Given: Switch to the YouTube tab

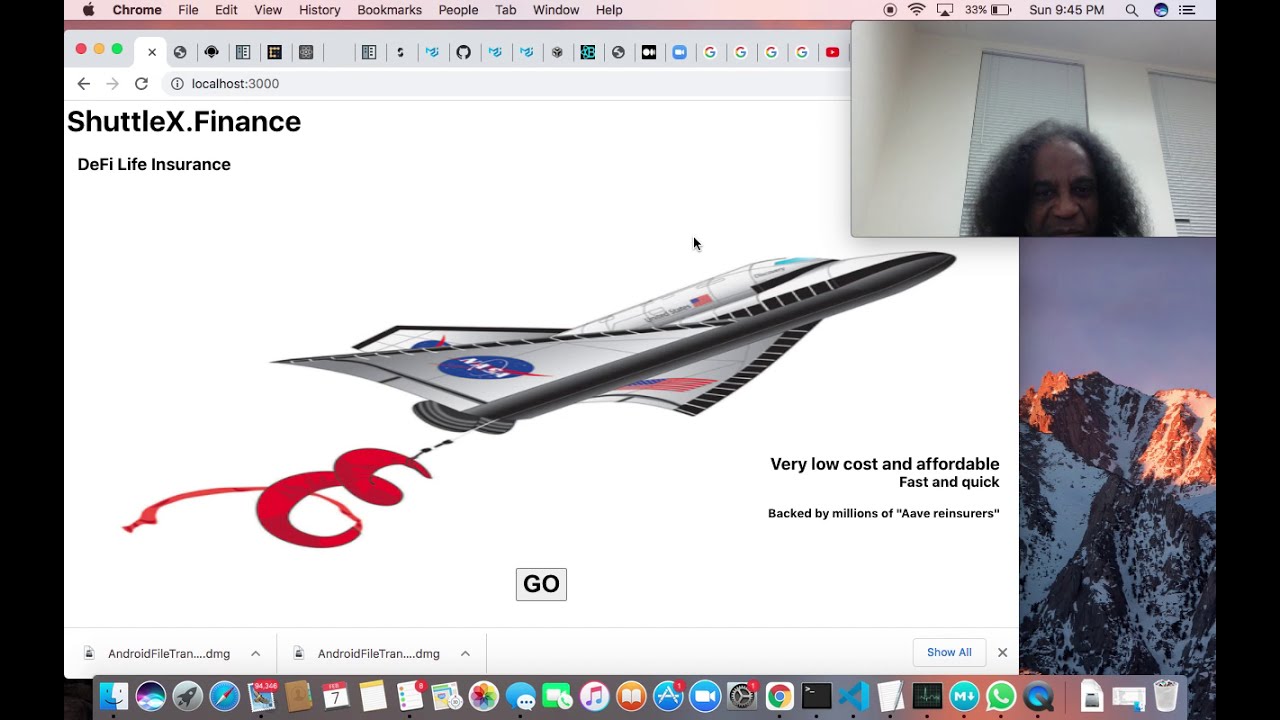Looking at the screenshot, I should tap(832, 52).
